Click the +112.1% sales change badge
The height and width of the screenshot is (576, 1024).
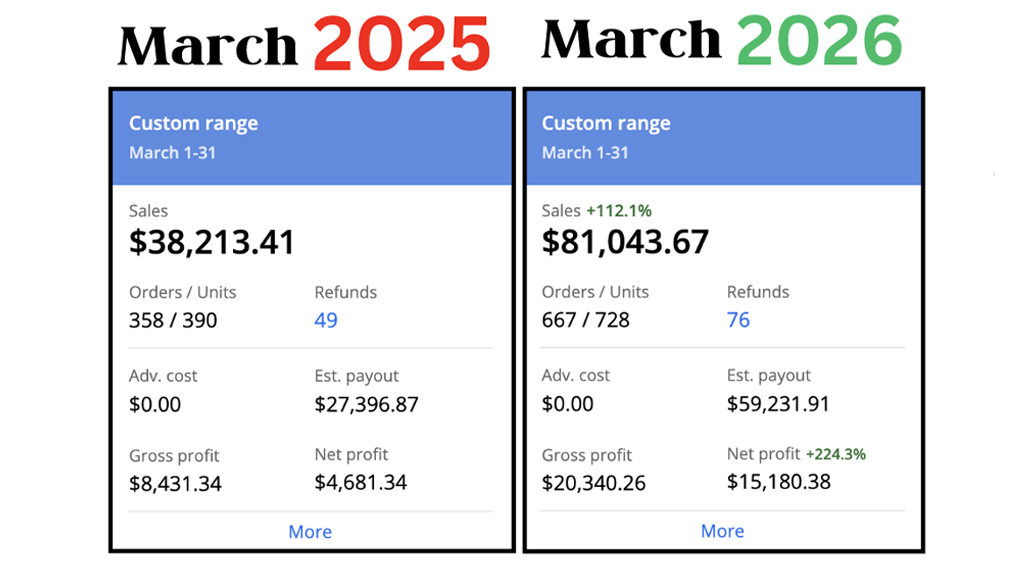point(619,211)
